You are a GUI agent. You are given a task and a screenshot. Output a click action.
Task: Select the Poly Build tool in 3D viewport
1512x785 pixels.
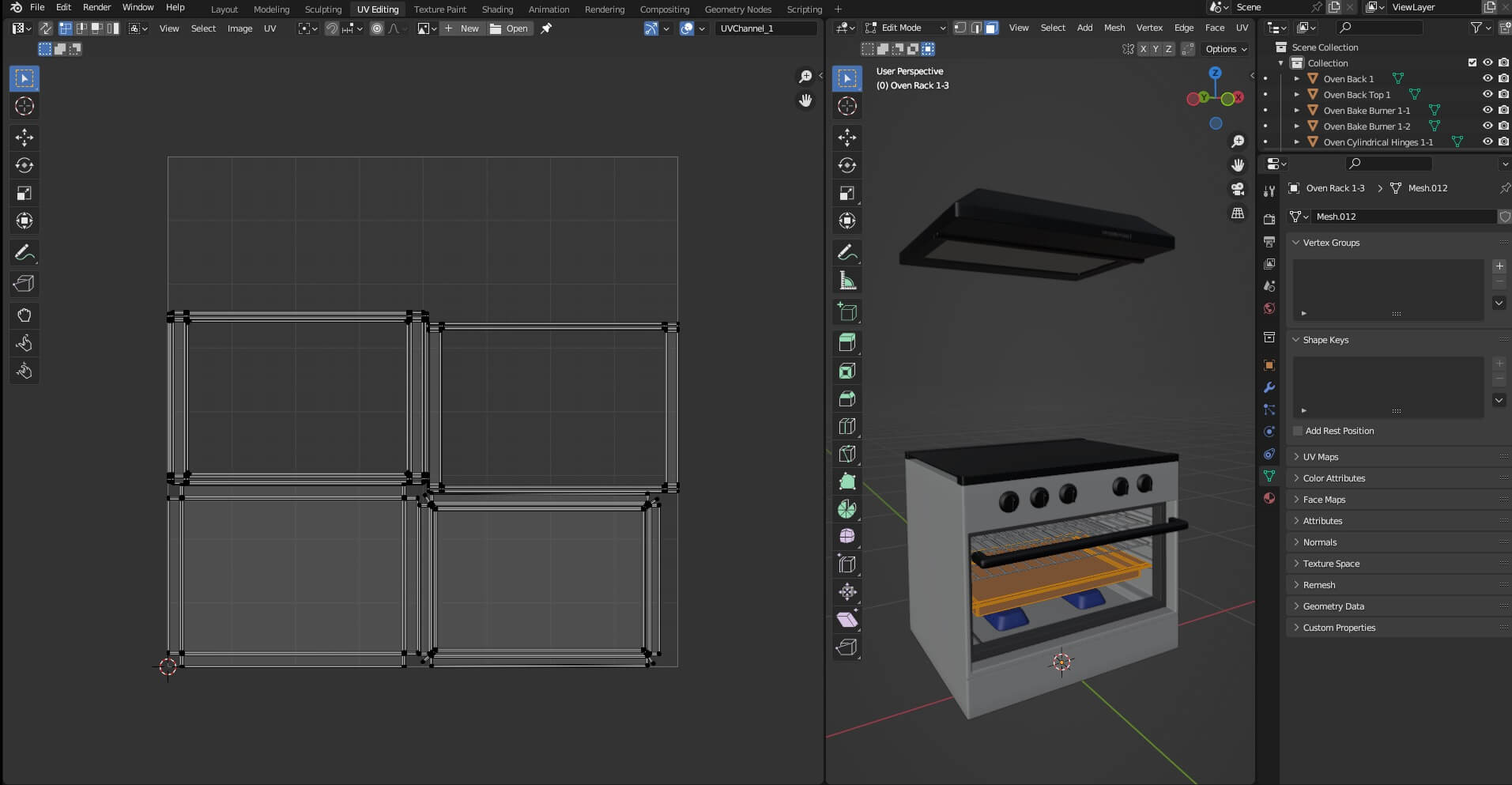click(847, 481)
